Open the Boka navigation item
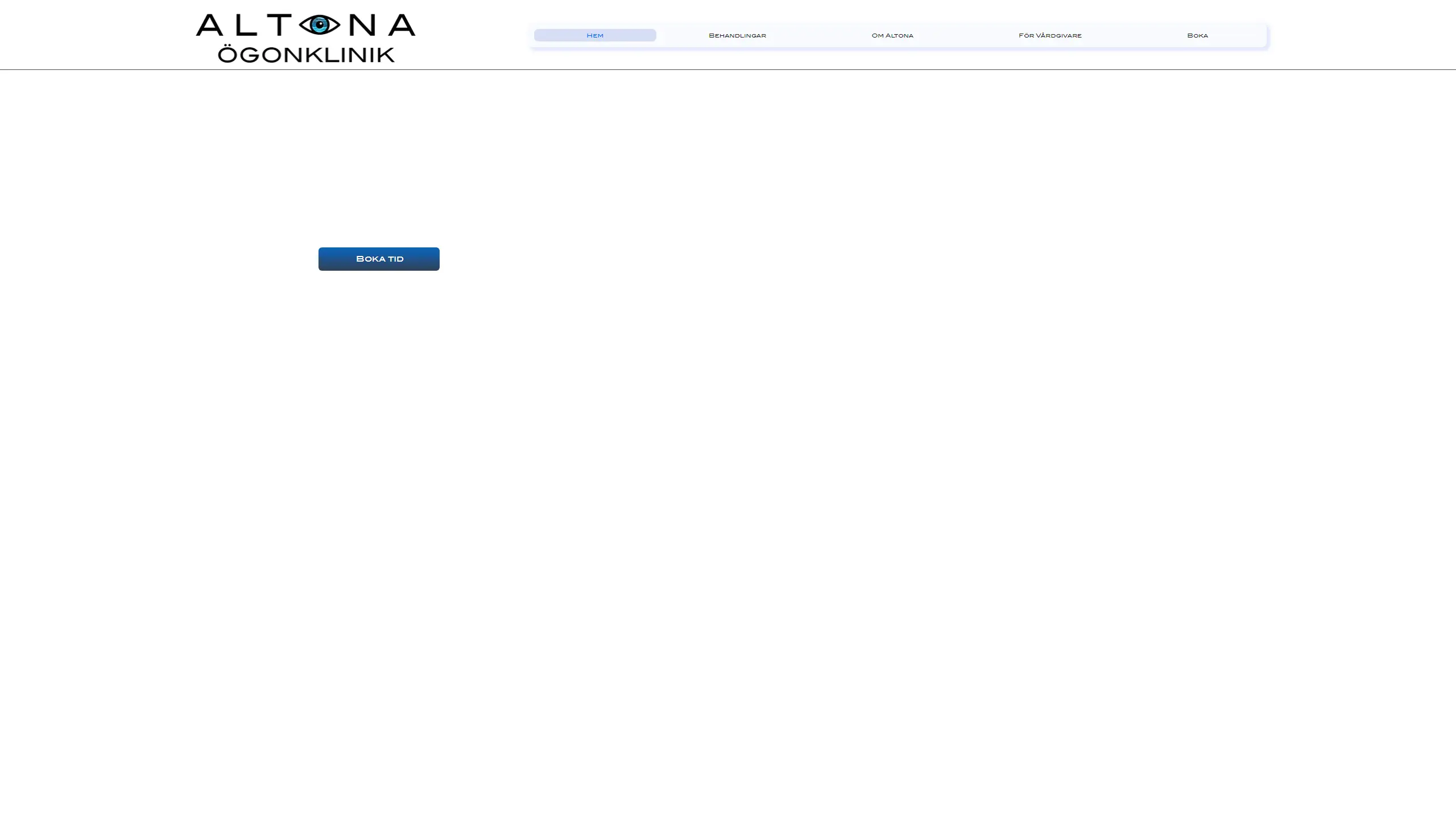 [1197, 35]
